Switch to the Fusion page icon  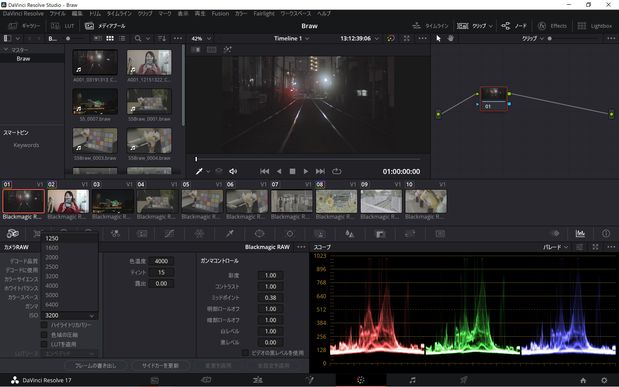pos(309,380)
